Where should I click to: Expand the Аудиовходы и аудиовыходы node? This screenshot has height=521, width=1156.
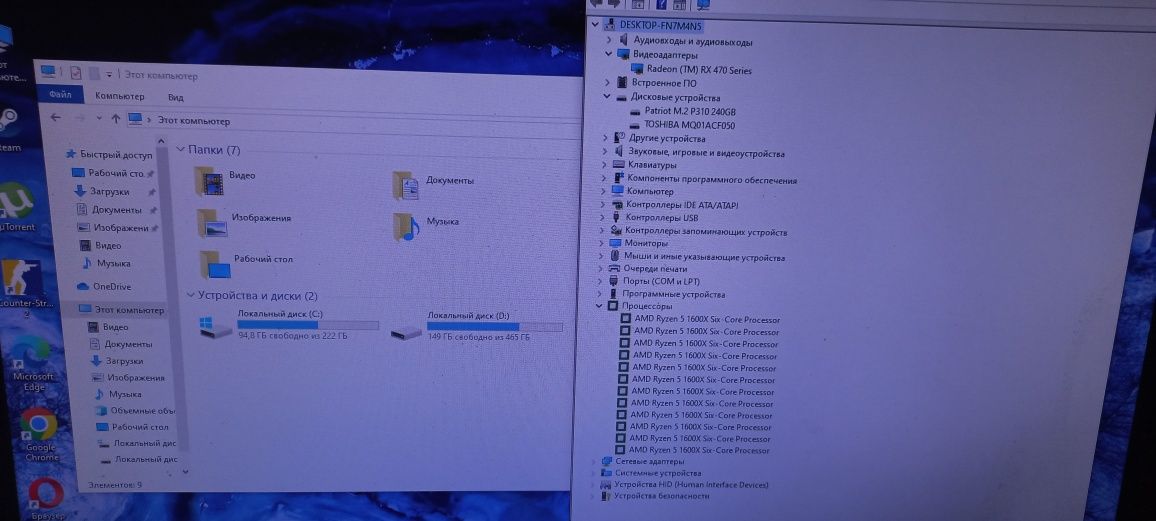609,41
